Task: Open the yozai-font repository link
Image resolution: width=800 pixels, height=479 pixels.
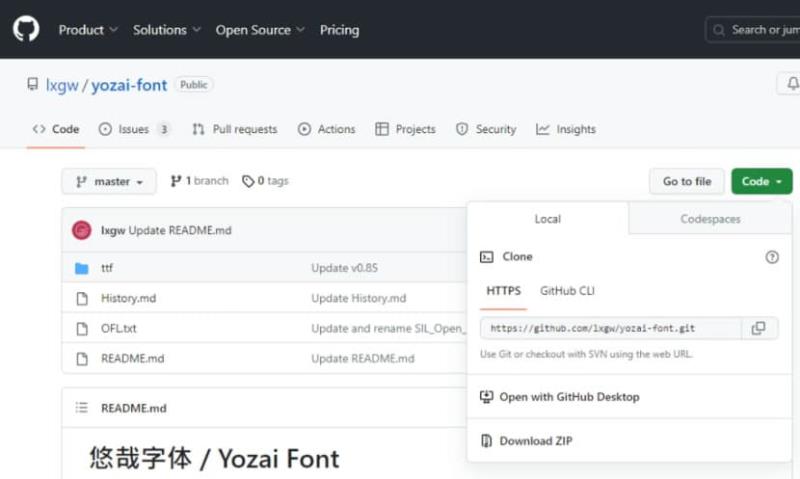Action: click(129, 85)
